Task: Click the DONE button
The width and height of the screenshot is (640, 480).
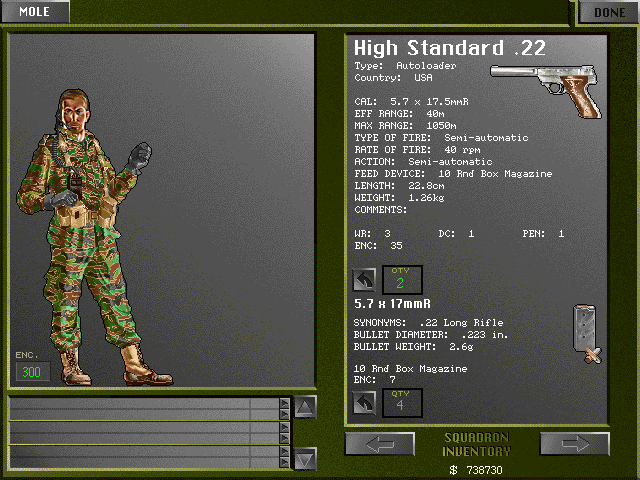Action: point(609,12)
